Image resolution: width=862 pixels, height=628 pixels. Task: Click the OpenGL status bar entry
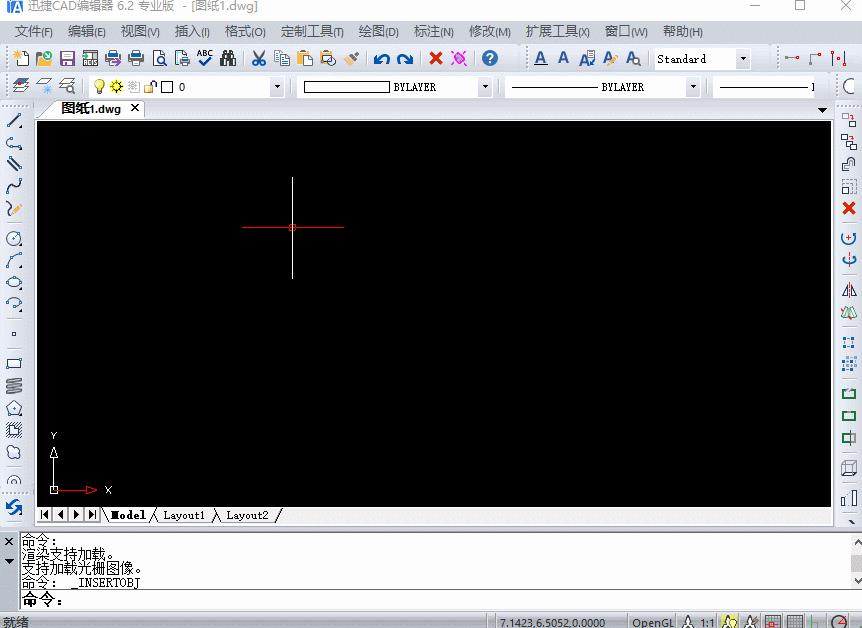653,623
